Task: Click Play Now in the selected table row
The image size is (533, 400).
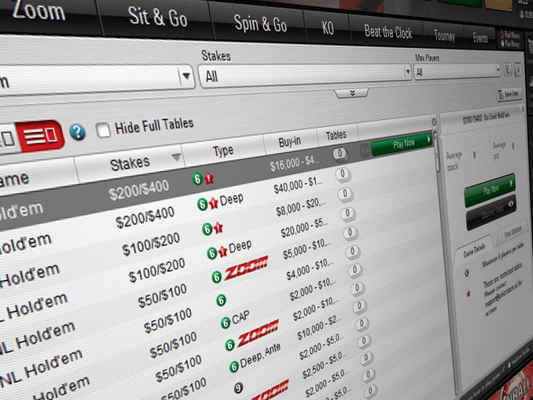Action: [x=402, y=144]
